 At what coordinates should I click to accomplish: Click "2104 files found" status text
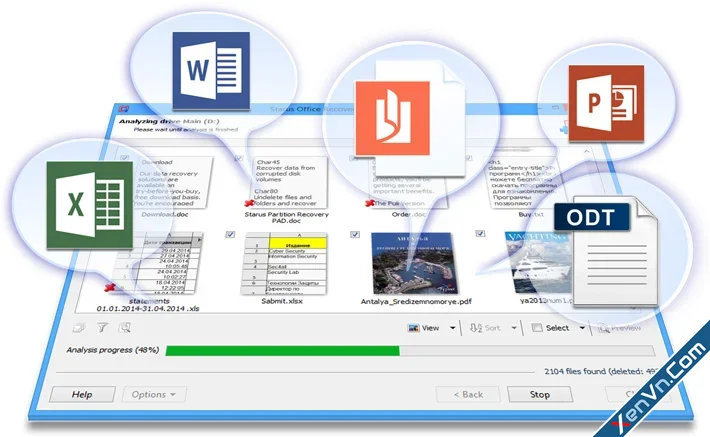[x=575, y=371]
